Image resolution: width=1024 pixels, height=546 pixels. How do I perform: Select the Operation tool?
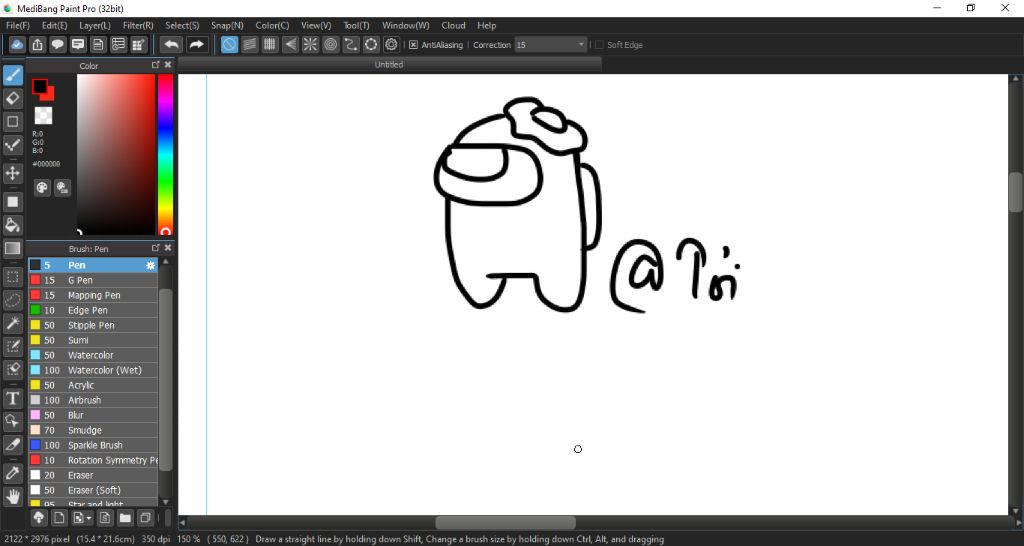click(x=12, y=421)
